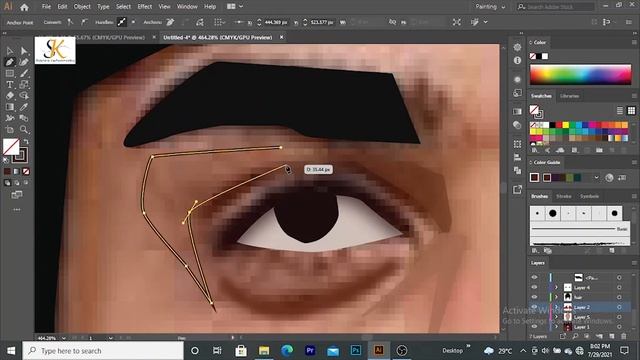Delete selected layer with trash icon

(624, 336)
